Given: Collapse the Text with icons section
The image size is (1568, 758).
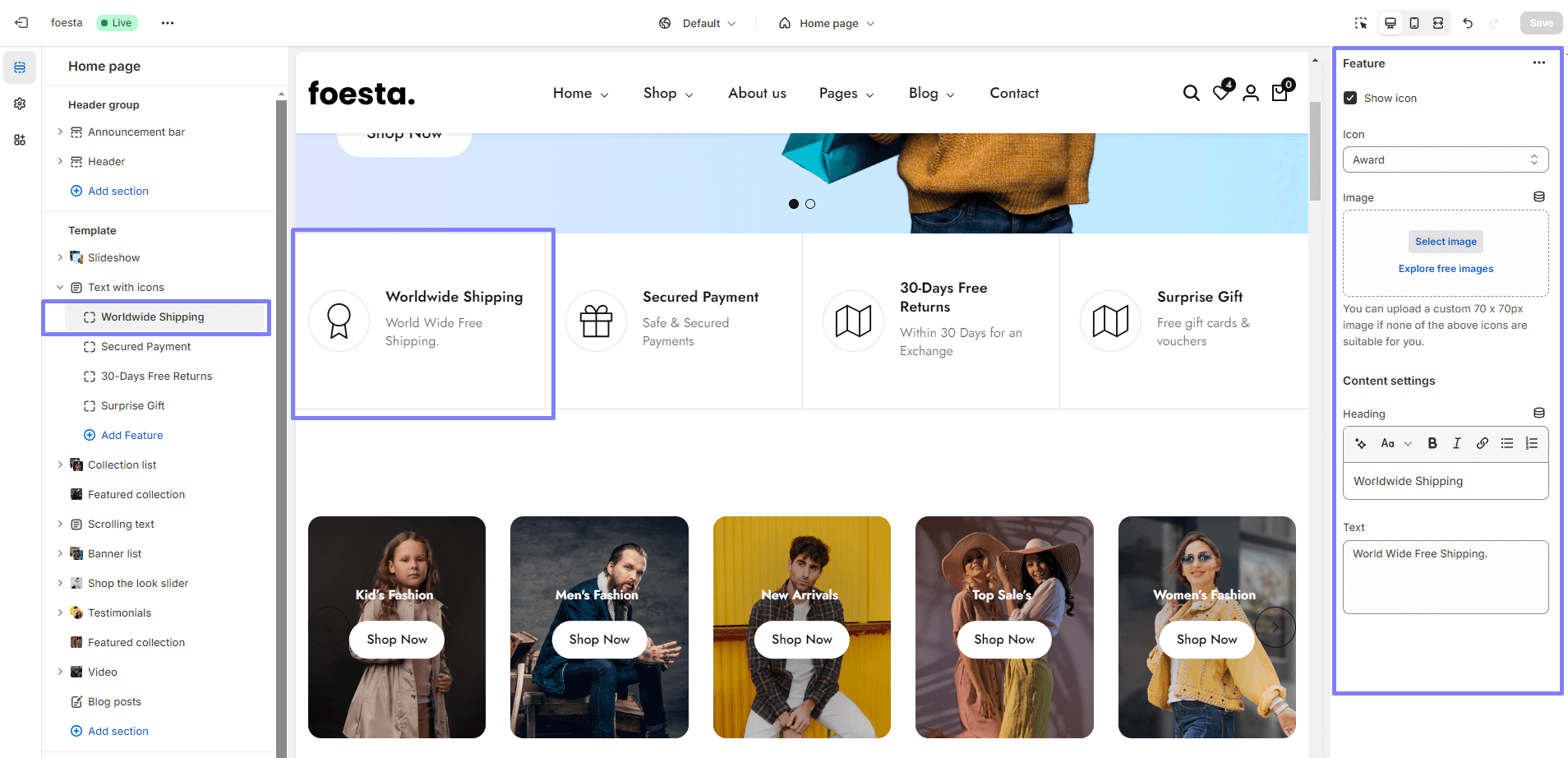Looking at the screenshot, I should [x=60, y=287].
